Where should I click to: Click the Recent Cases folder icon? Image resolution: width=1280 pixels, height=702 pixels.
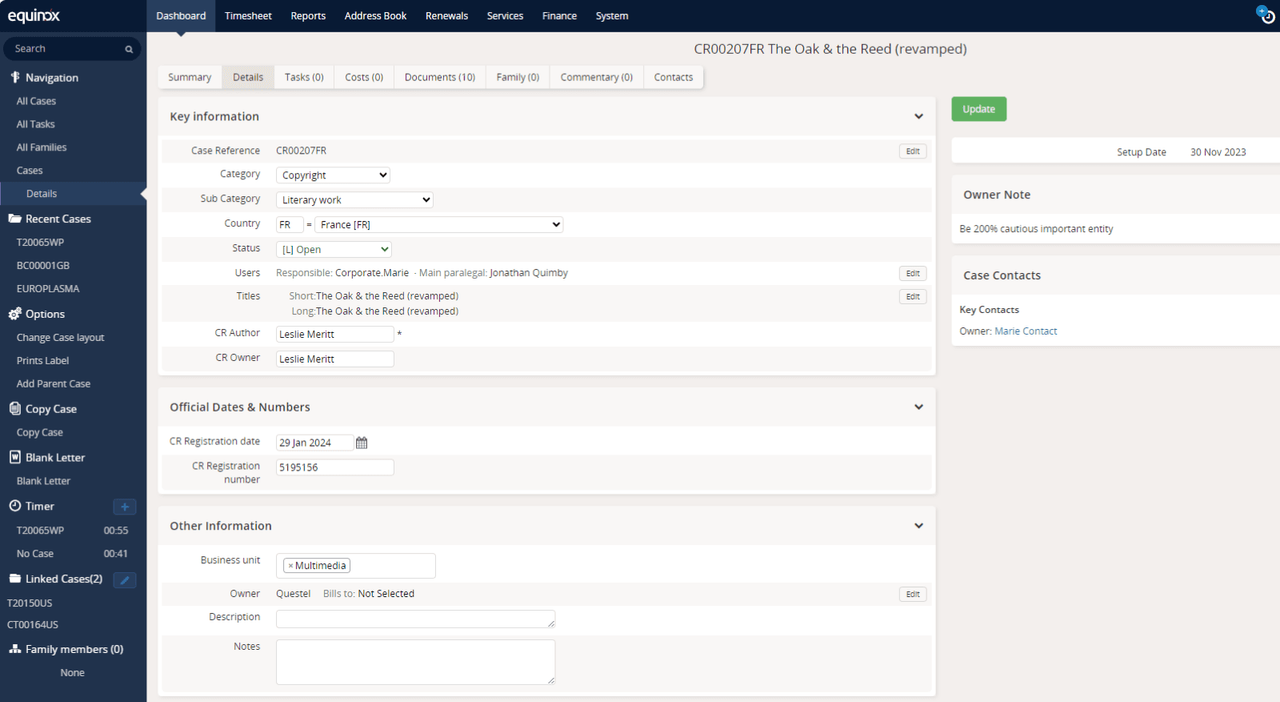click(13, 218)
